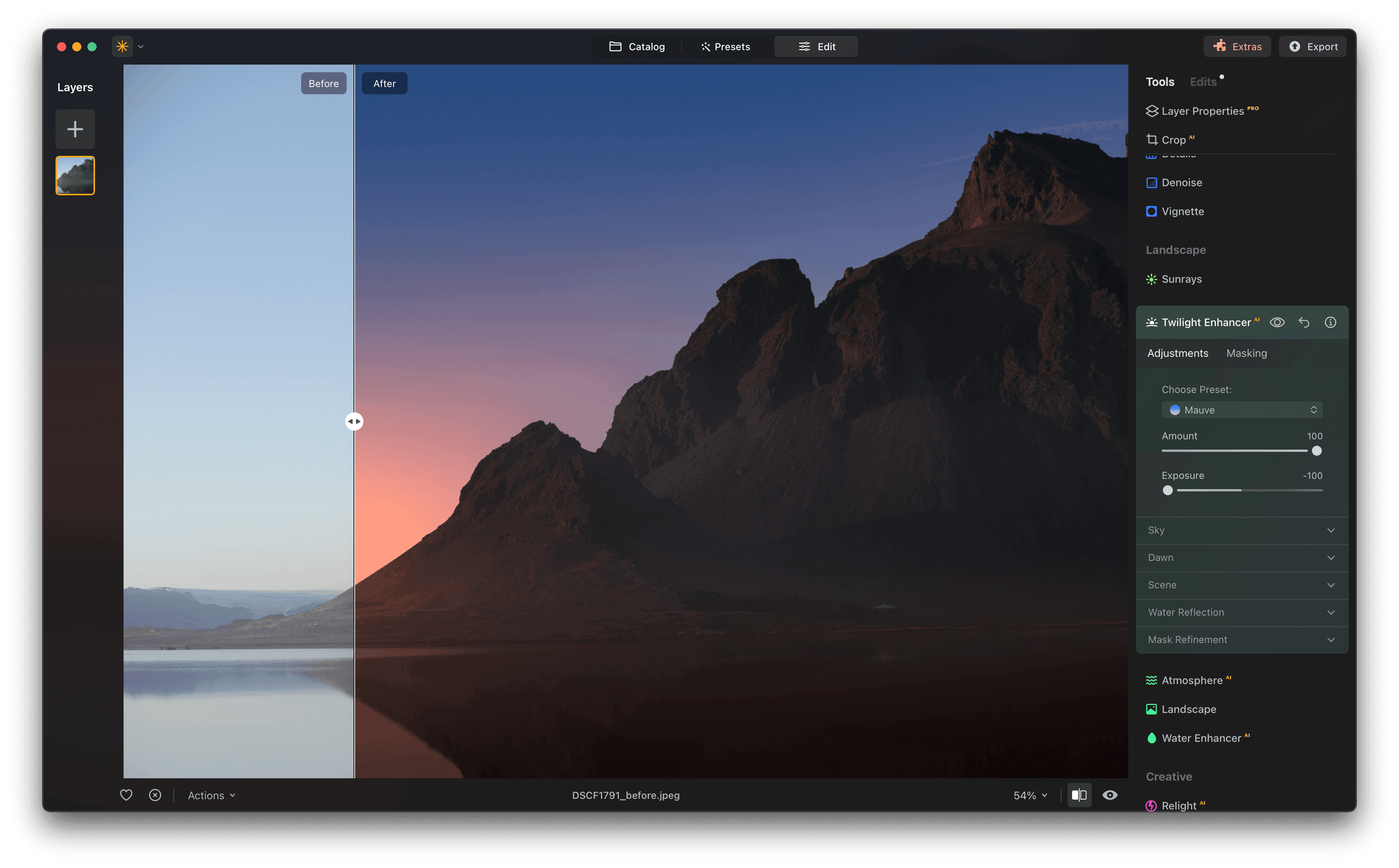
Task: Open the Mauve preset dropdown
Action: pyautogui.click(x=1242, y=410)
